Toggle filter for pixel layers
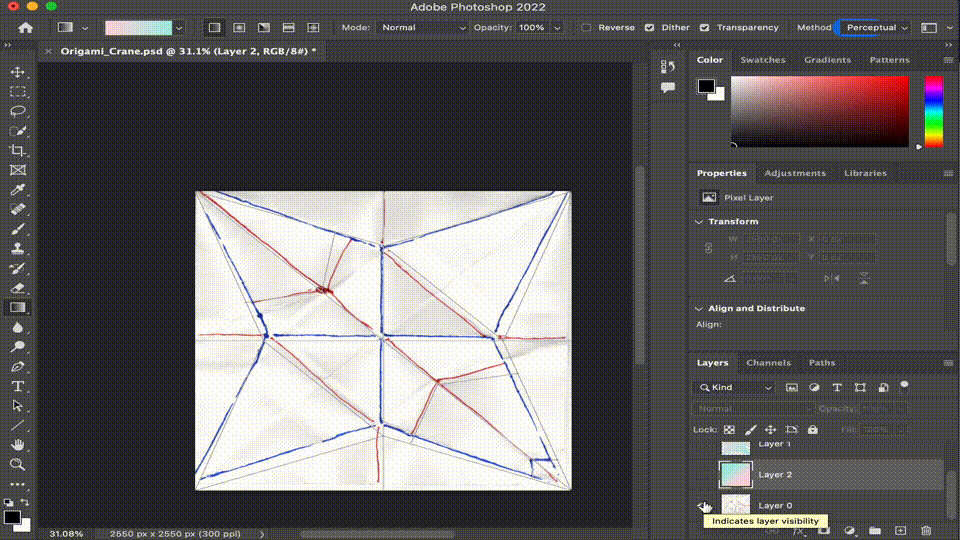The height and width of the screenshot is (540, 960). [792, 388]
